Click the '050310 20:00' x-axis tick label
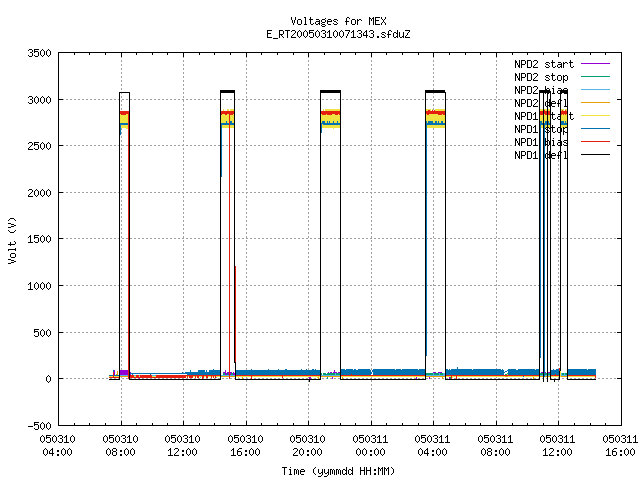The image size is (640, 480). [x=308, y=446]
